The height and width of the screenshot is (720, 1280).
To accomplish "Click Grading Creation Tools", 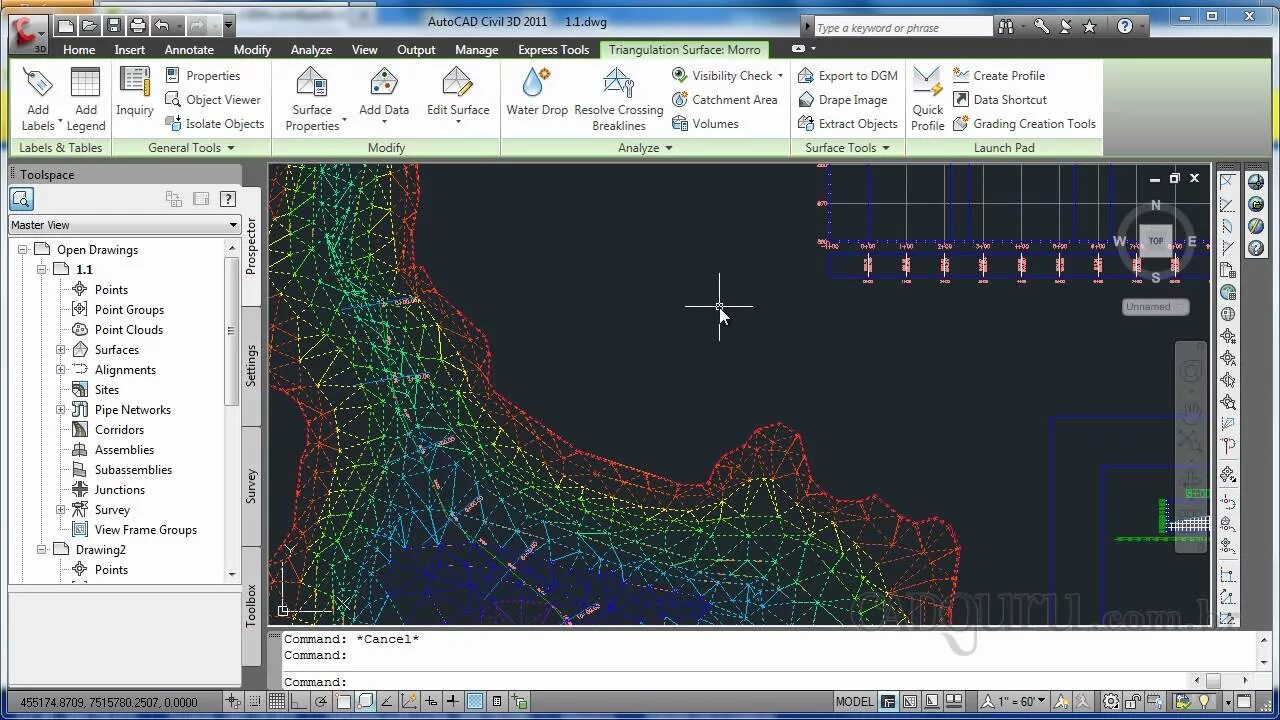I will [x=1024, y=124].
